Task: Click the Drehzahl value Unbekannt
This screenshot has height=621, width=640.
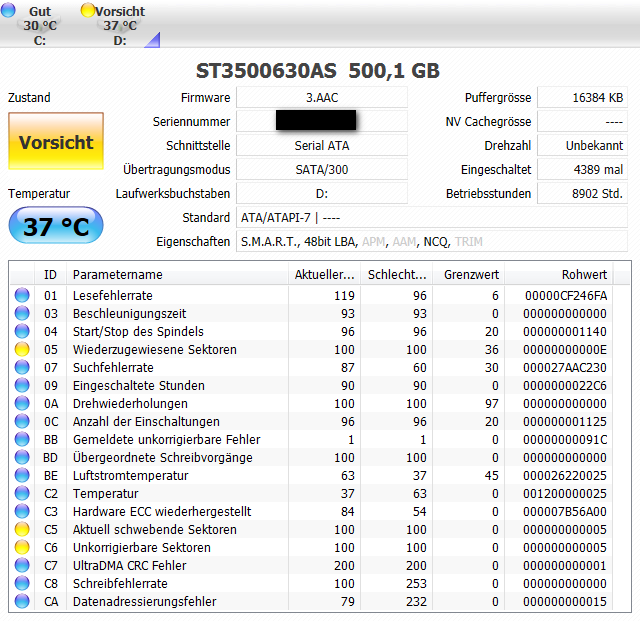Action: pos(582,145)
